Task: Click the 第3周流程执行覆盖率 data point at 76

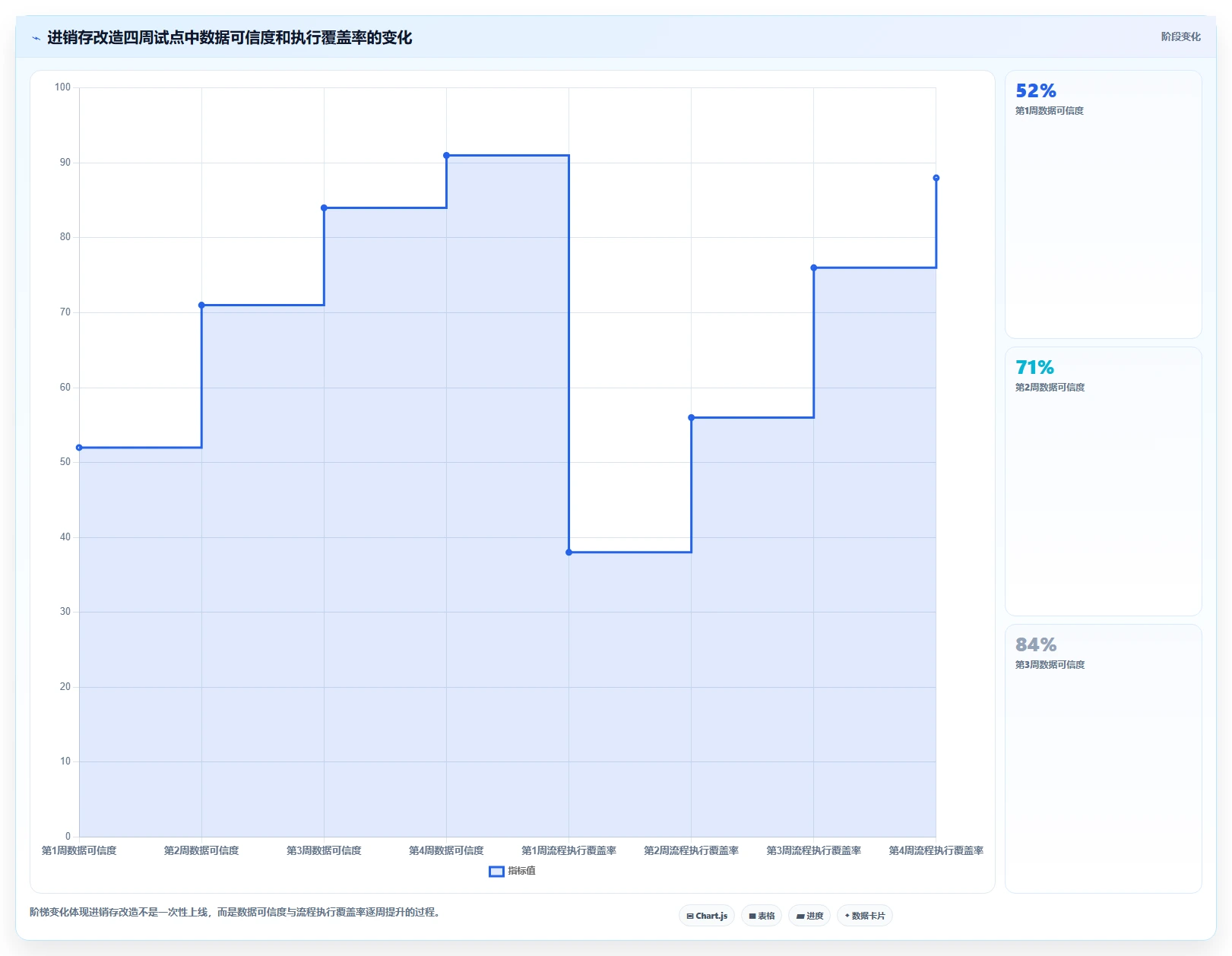Action: point(813,267)
